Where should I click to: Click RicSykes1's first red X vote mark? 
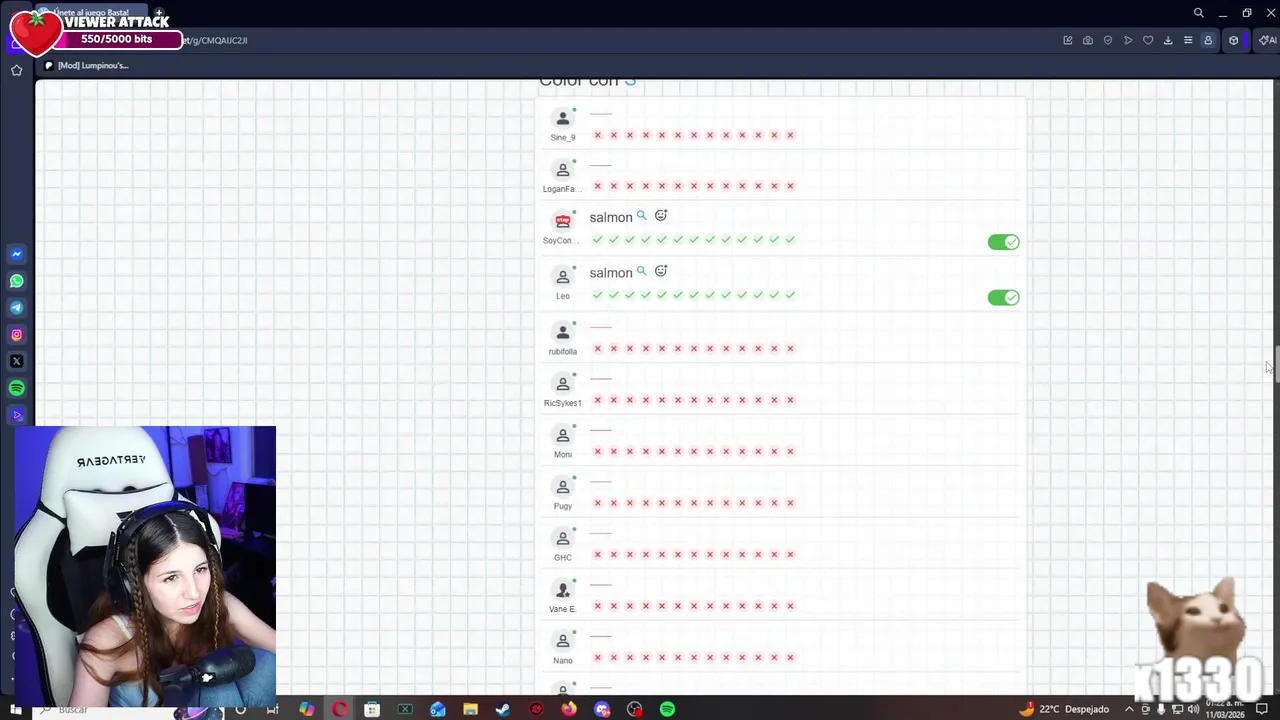coord(598,400)
